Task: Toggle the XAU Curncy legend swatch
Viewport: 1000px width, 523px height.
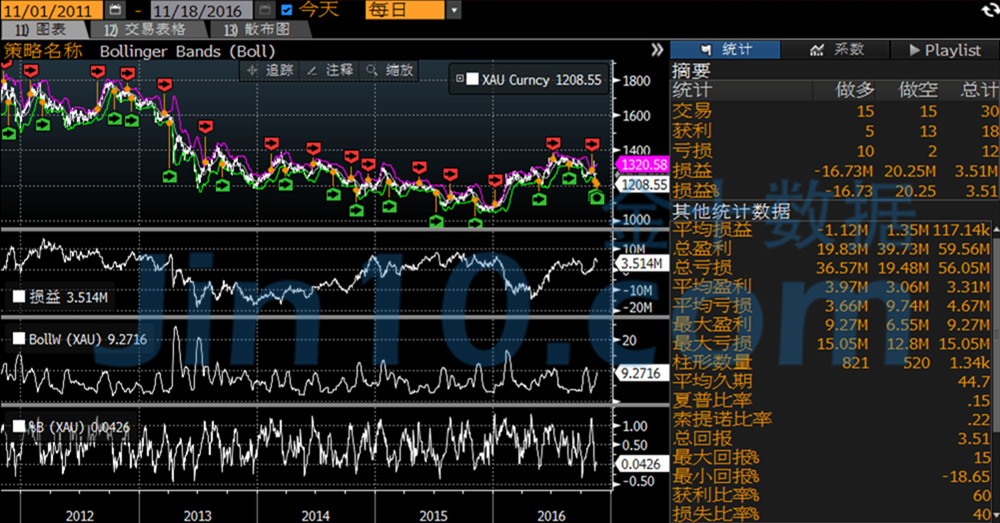Action: coord(472,79)
